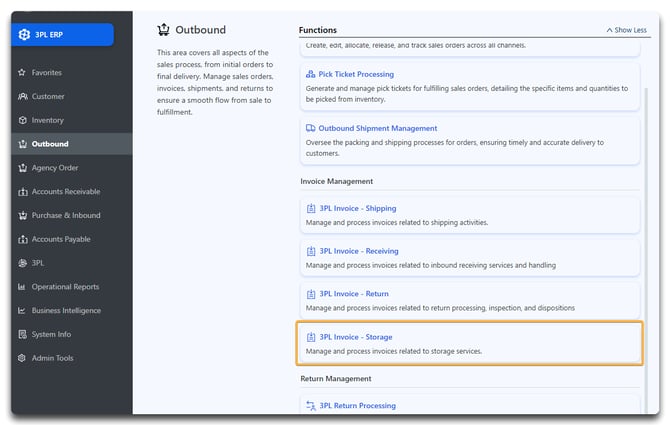Image resolution: width=670 pixels, height=425 pixels.
Task: Click the Pick Ticket Processing icon
Action: [x=311, y=75]
